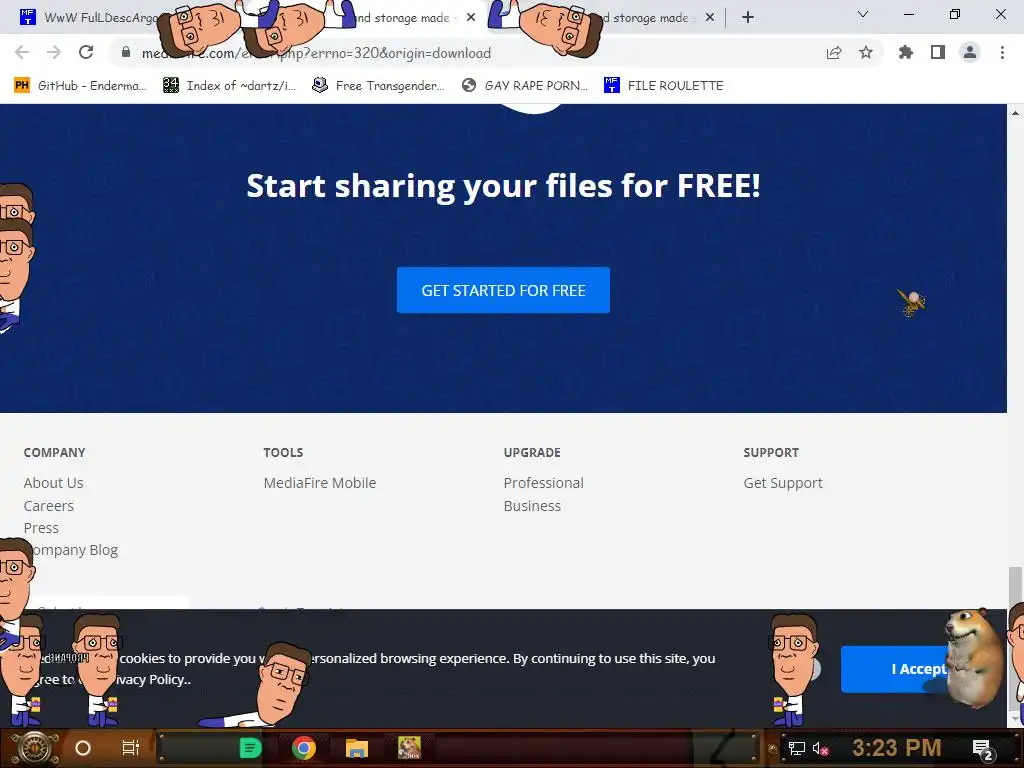Open Careers footer link
The image size is (1024, 768).
click(48, 505)
